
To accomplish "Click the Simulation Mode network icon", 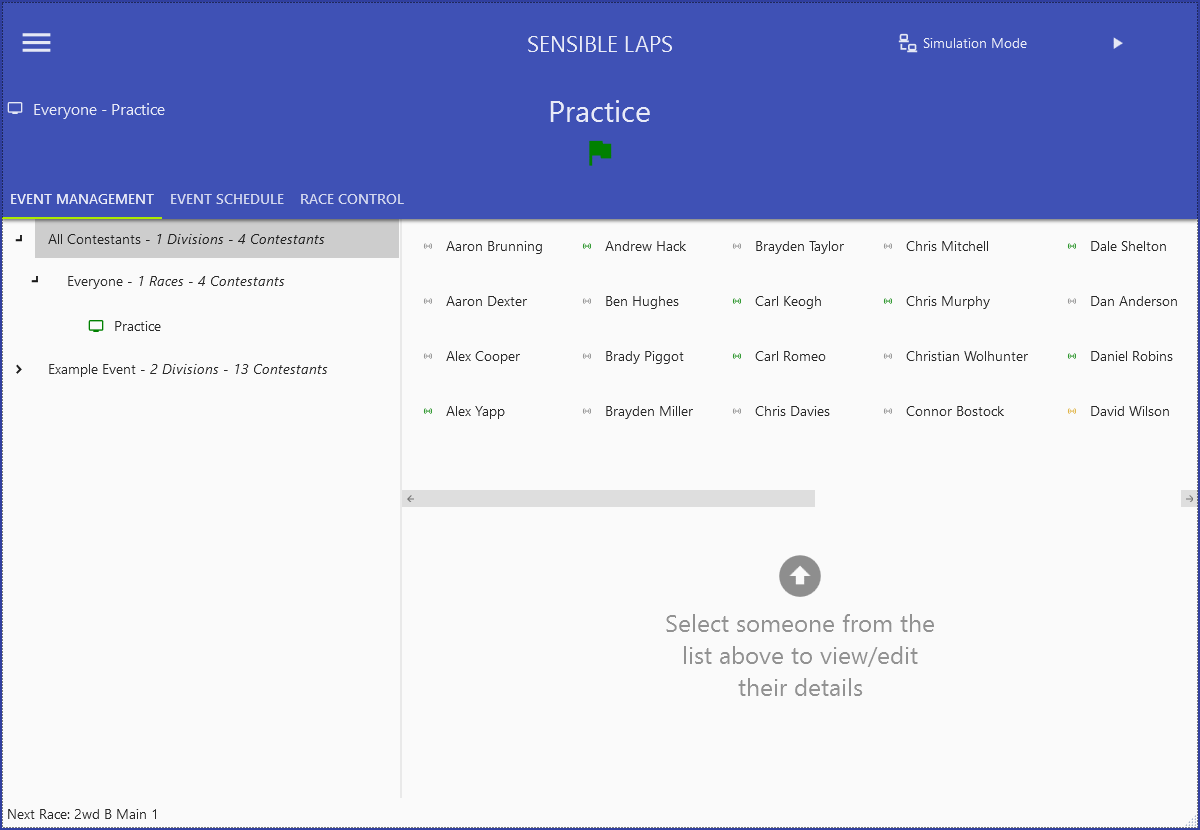I will pos(908,43).
